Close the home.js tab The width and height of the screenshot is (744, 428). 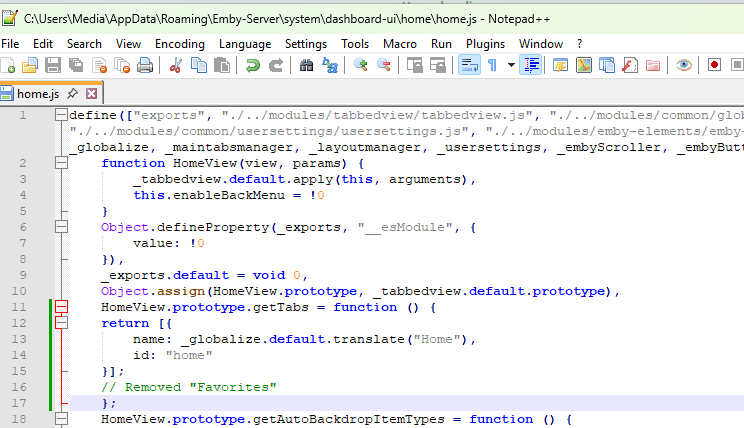92,93
